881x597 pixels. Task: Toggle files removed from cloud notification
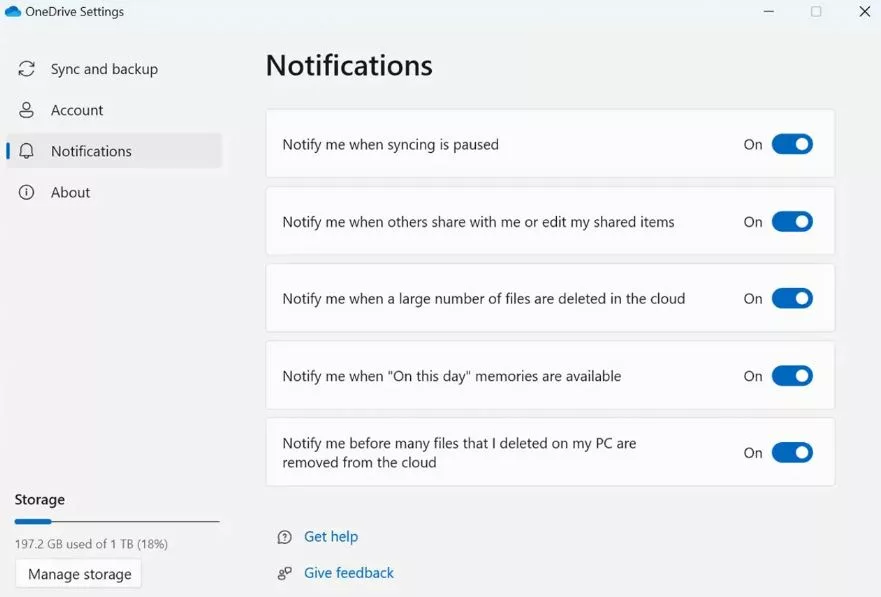coord(792,453)
